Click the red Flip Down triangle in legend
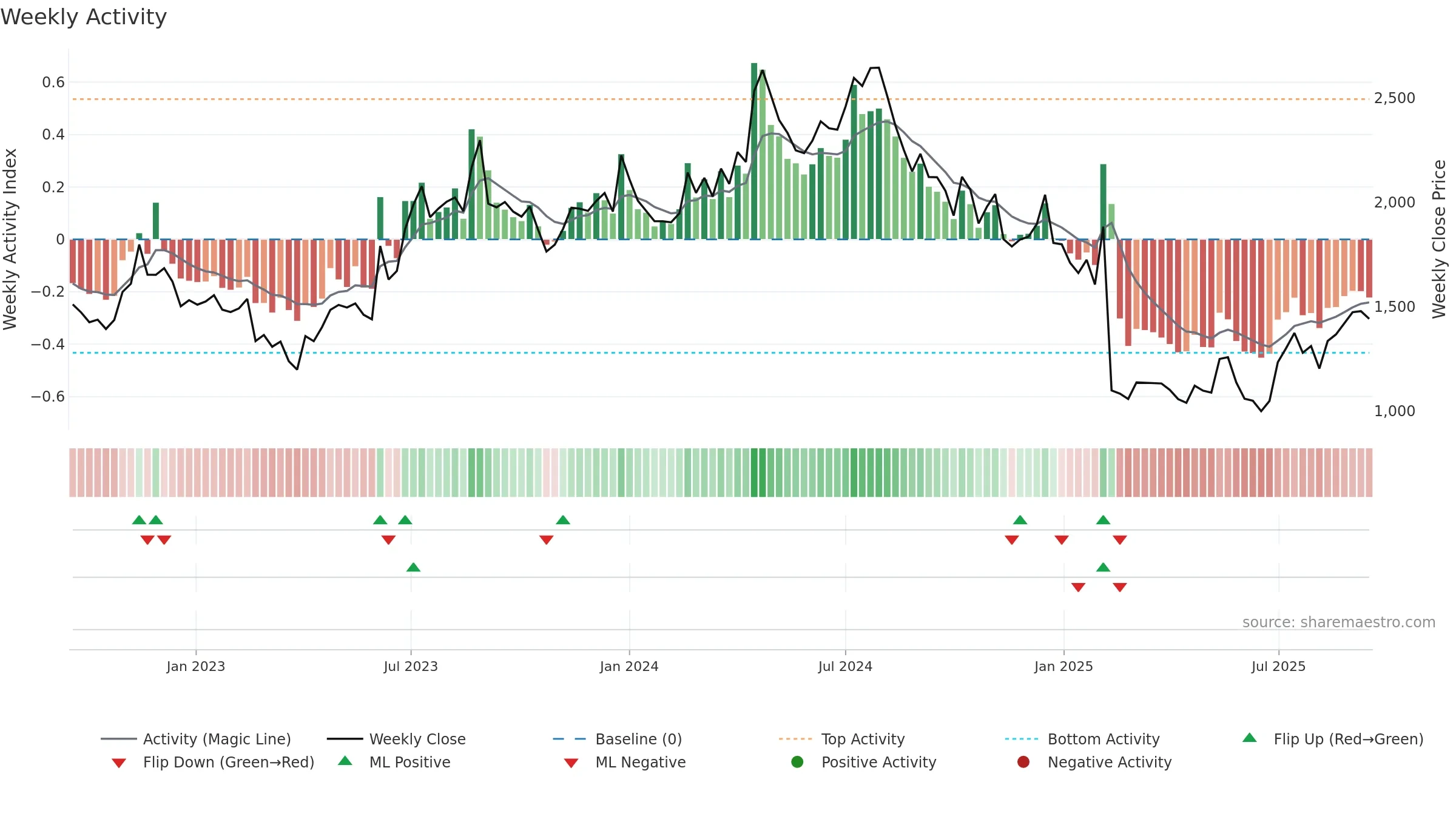Image resolution: width=1456 pixels, height=819 pixels. (x=119, y=763)
